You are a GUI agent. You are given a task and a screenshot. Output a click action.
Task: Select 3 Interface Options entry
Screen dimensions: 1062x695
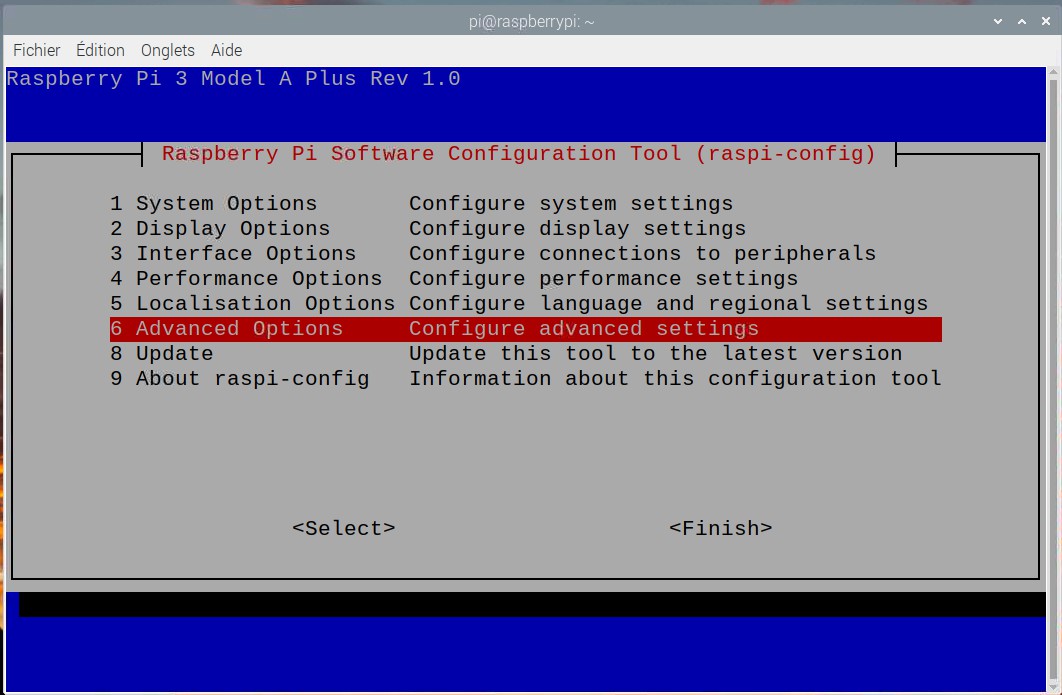pyautogui.click(x=526, y=253)
